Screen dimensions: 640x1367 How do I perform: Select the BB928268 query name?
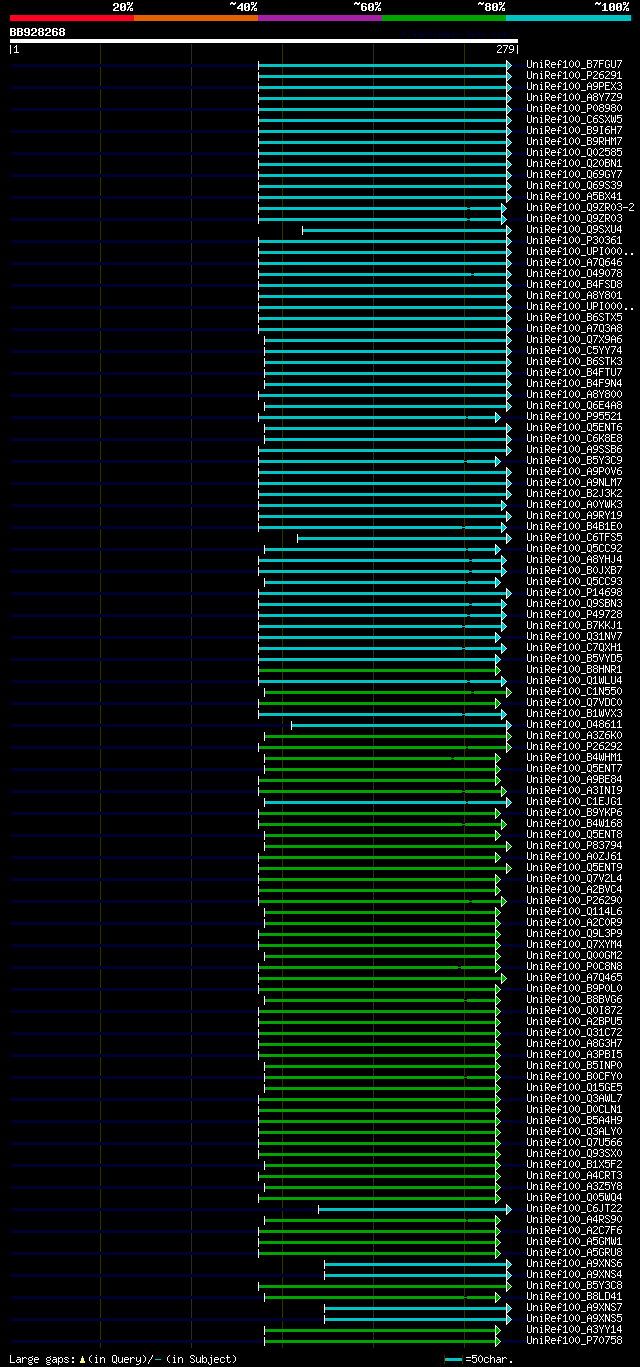[x=38, y=32]
